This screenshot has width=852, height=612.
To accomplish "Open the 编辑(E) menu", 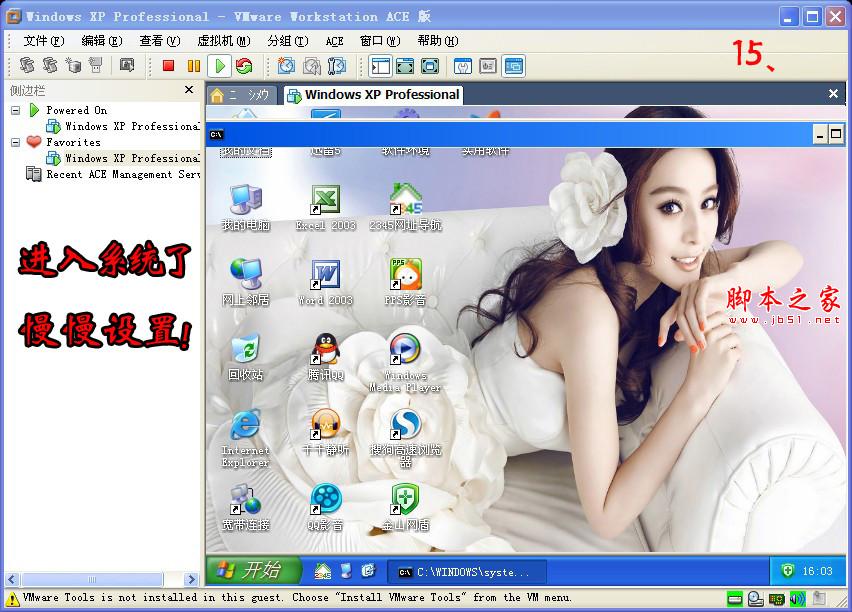I will pos(102,41).
